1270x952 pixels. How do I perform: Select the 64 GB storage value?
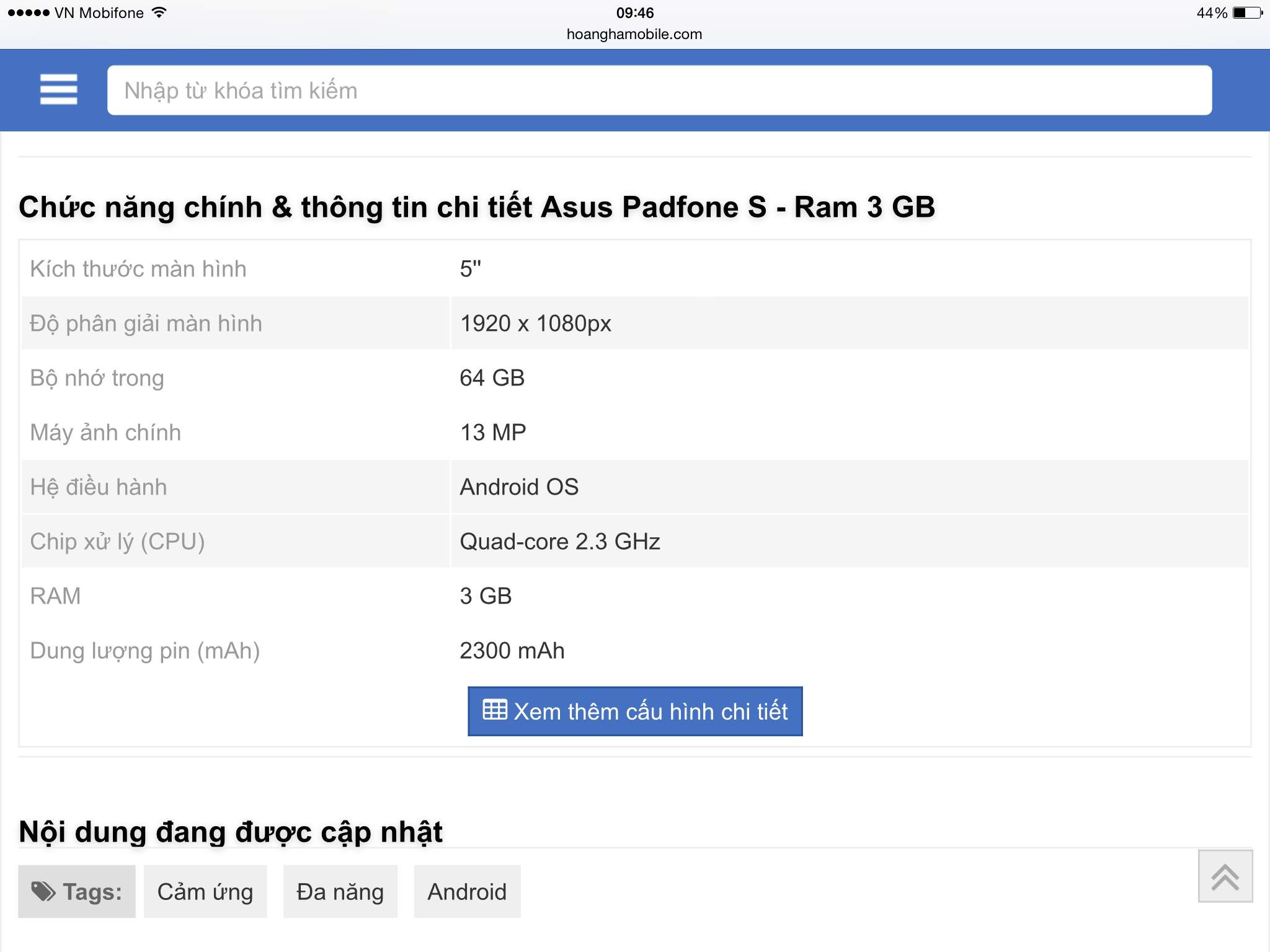tap(492, 378)
